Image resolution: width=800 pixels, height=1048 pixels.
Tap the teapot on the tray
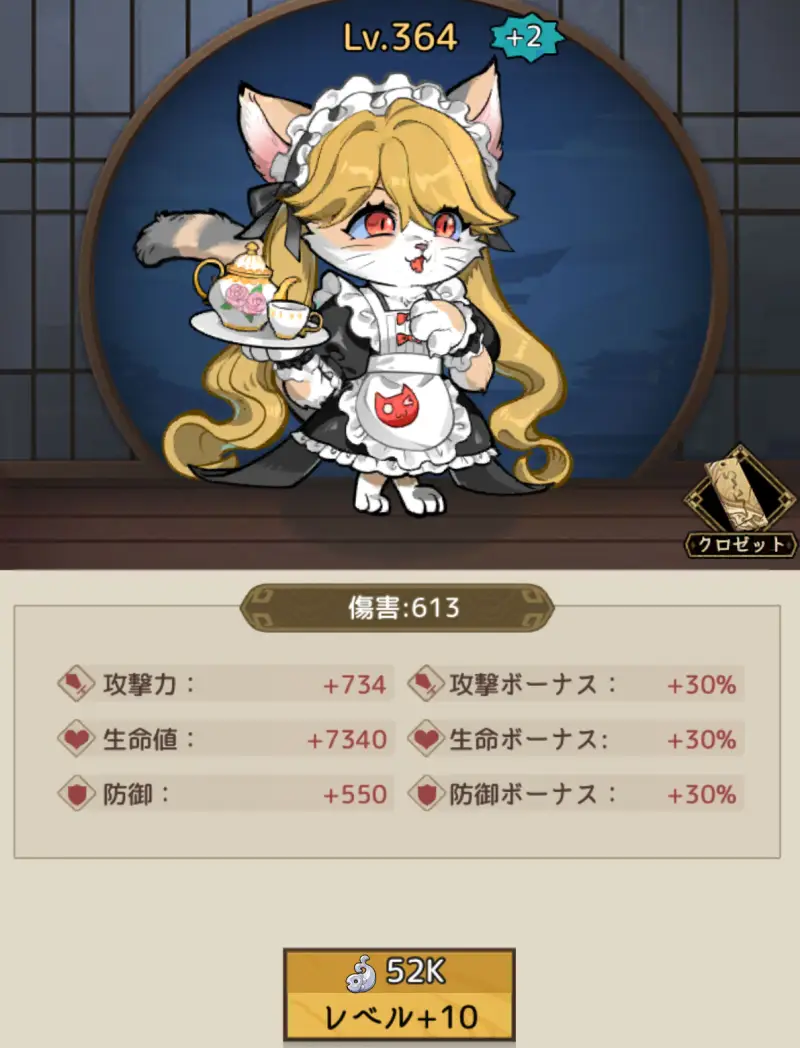click(x=244, y=287)
